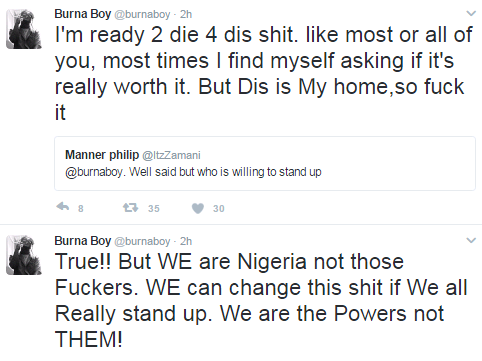
Task: Open Burna Boy avatar on second tweet
Action: point(24,255)
